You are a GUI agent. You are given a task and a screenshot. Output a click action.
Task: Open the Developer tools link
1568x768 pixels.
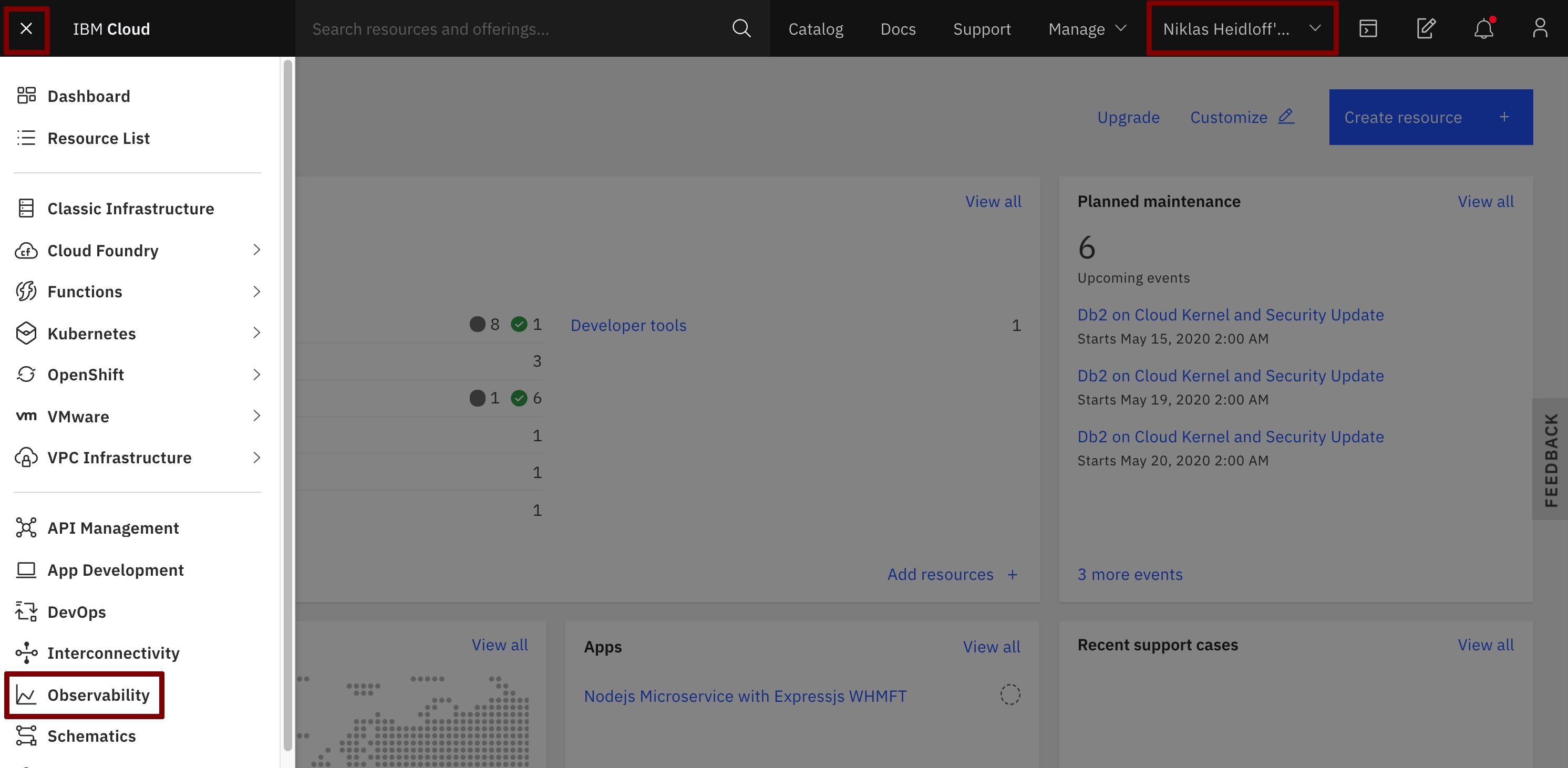pos(628,325)
